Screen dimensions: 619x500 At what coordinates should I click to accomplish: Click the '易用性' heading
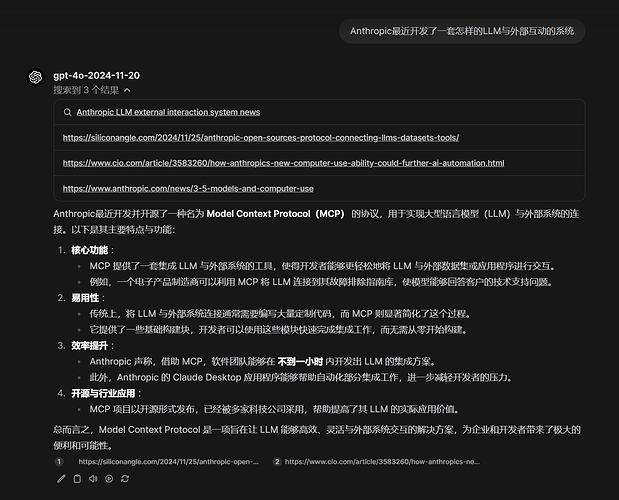coord(85,298)
